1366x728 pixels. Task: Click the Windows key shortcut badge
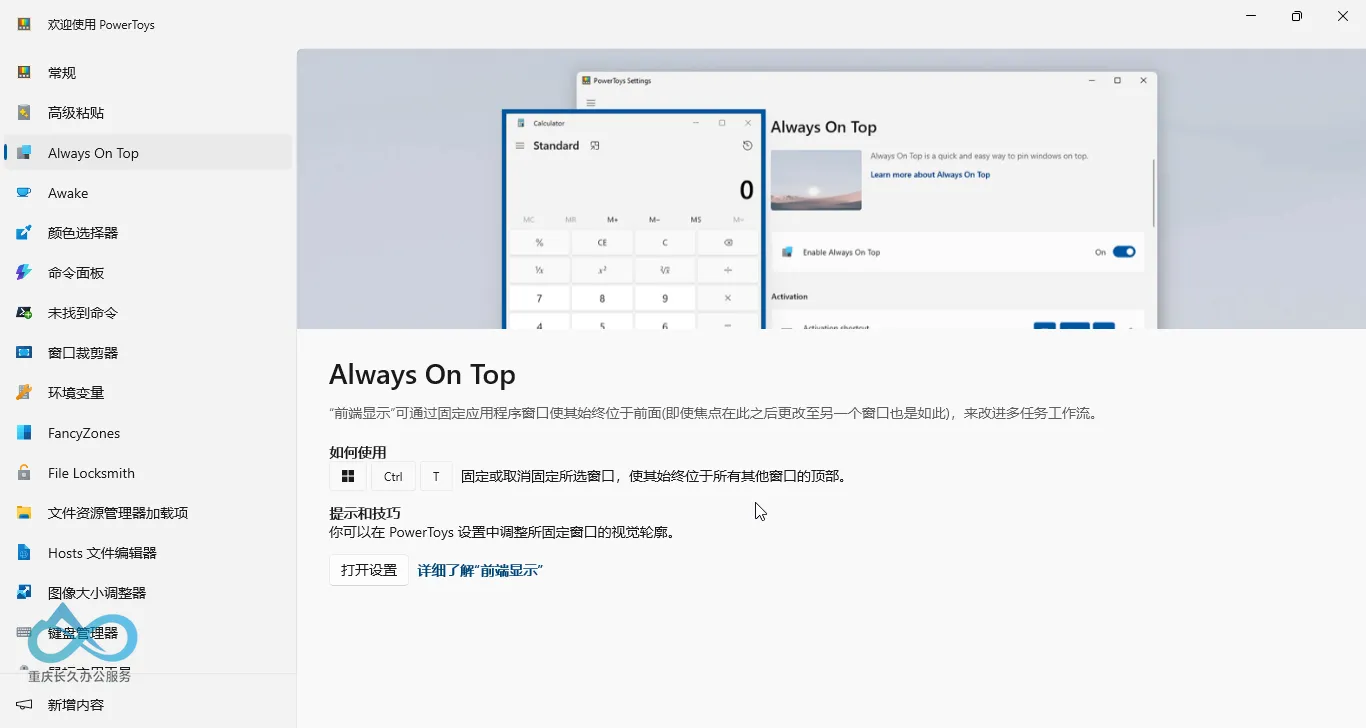(x=348, y=477)
